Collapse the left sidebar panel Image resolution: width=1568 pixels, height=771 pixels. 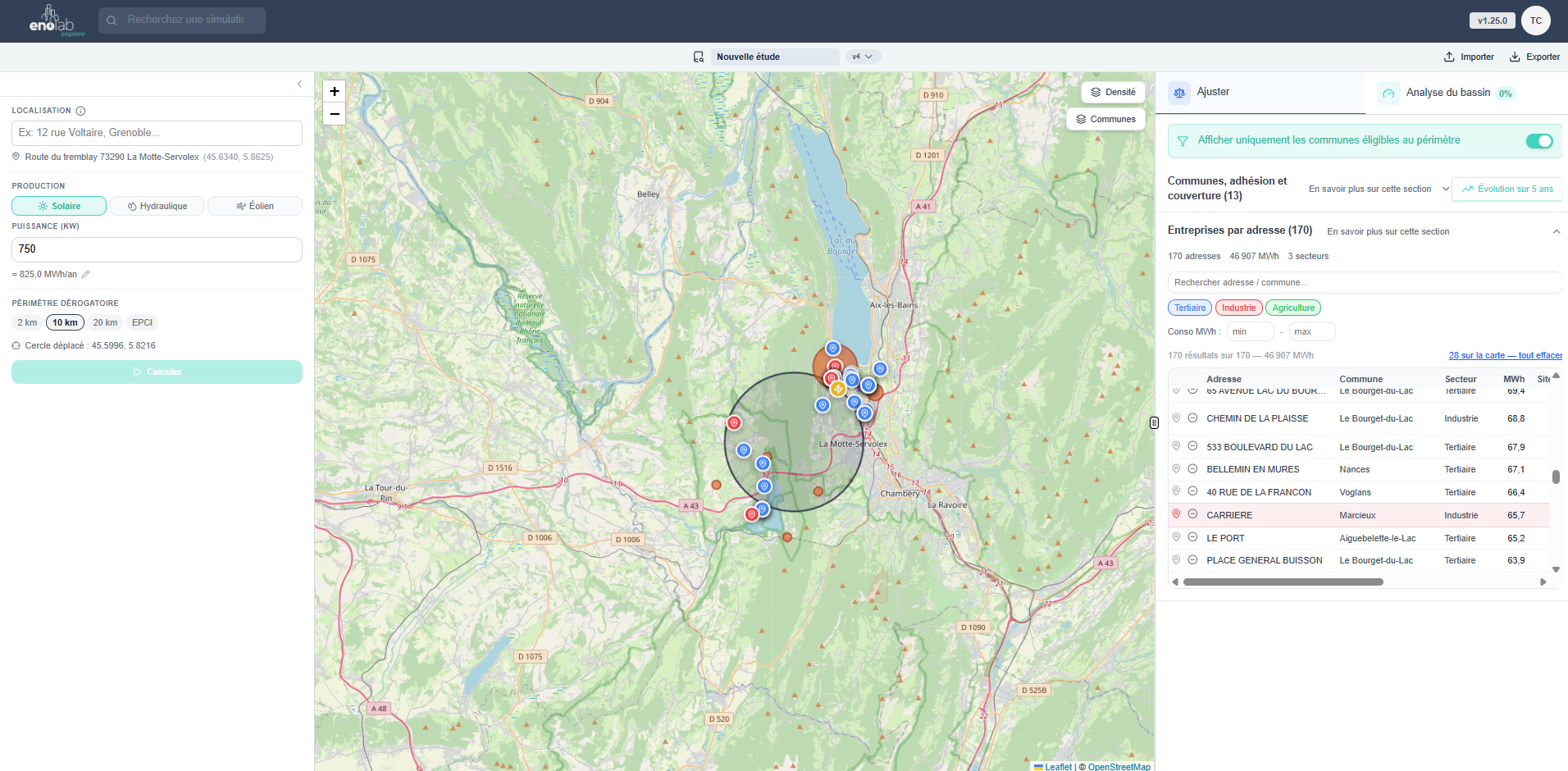pos(299,84)
